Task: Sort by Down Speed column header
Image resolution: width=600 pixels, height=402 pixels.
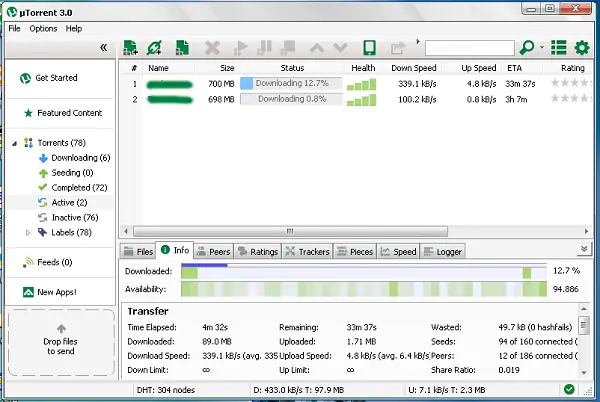Action: click(x=413, y=68)
